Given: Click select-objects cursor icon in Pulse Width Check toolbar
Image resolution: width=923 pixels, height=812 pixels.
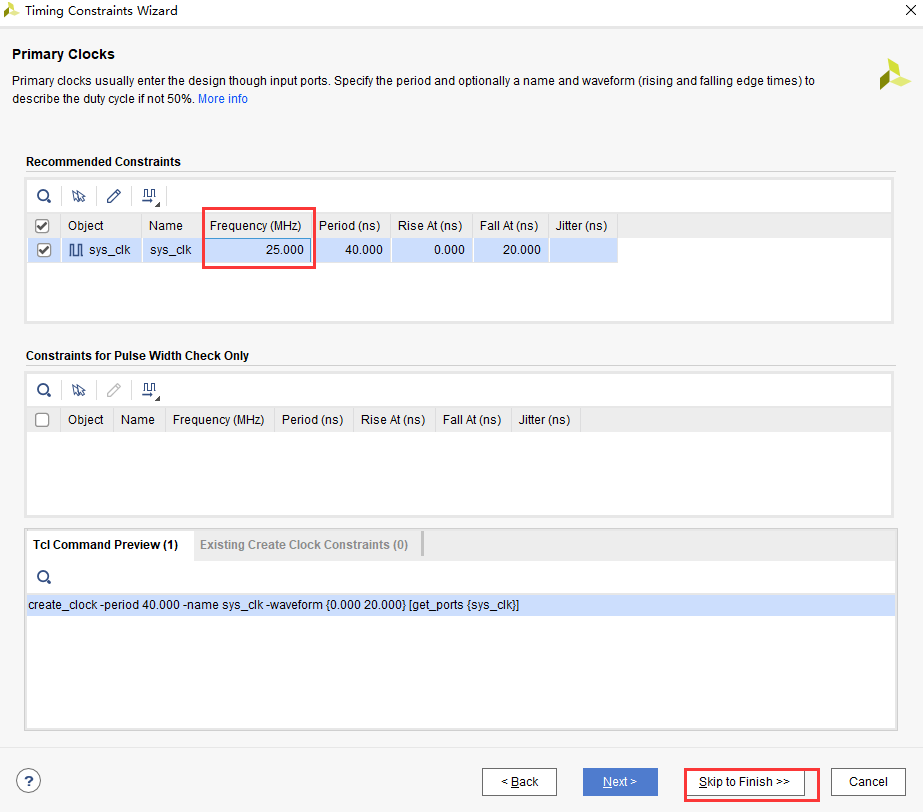Looking at the screenshot, I should 79,390.
